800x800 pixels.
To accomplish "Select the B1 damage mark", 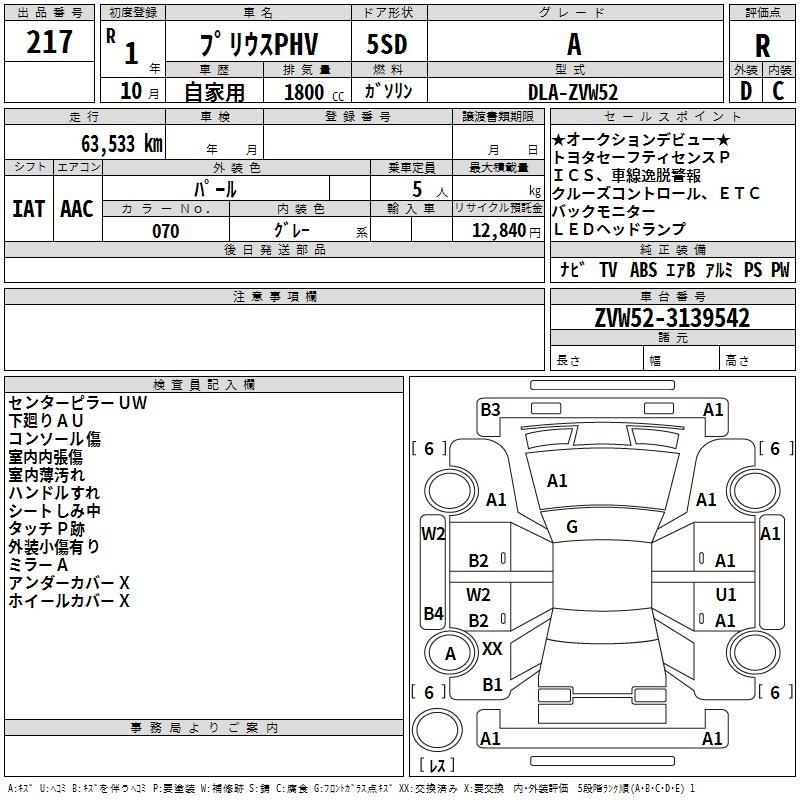I will click(492, 685).
